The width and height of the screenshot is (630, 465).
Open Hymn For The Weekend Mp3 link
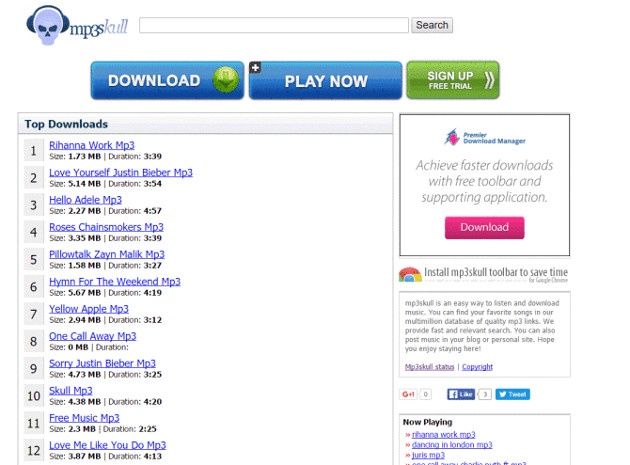point(115,282)
